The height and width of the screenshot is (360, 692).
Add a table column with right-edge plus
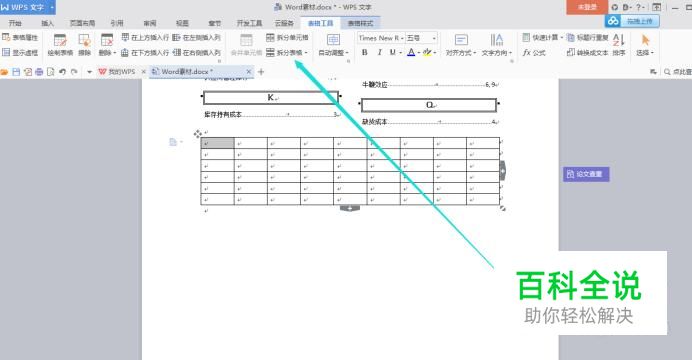click(503, 171)
